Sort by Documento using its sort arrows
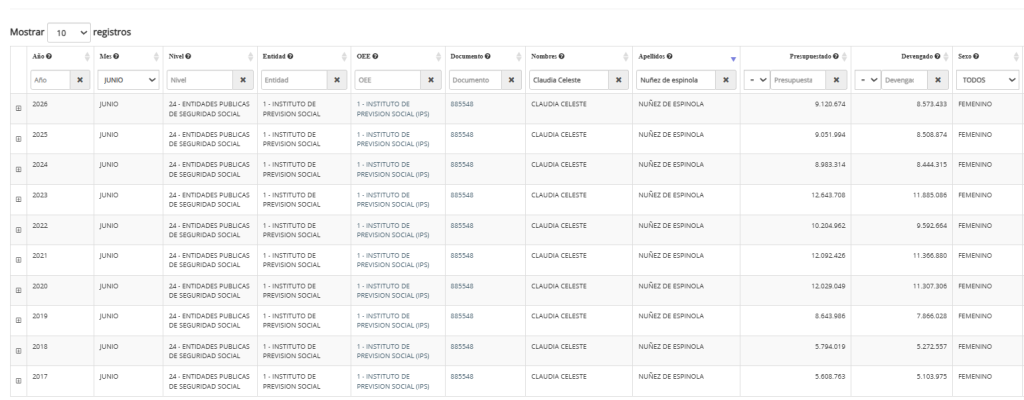The width and height of the screenshot is (1024, 400). (519, 57)
